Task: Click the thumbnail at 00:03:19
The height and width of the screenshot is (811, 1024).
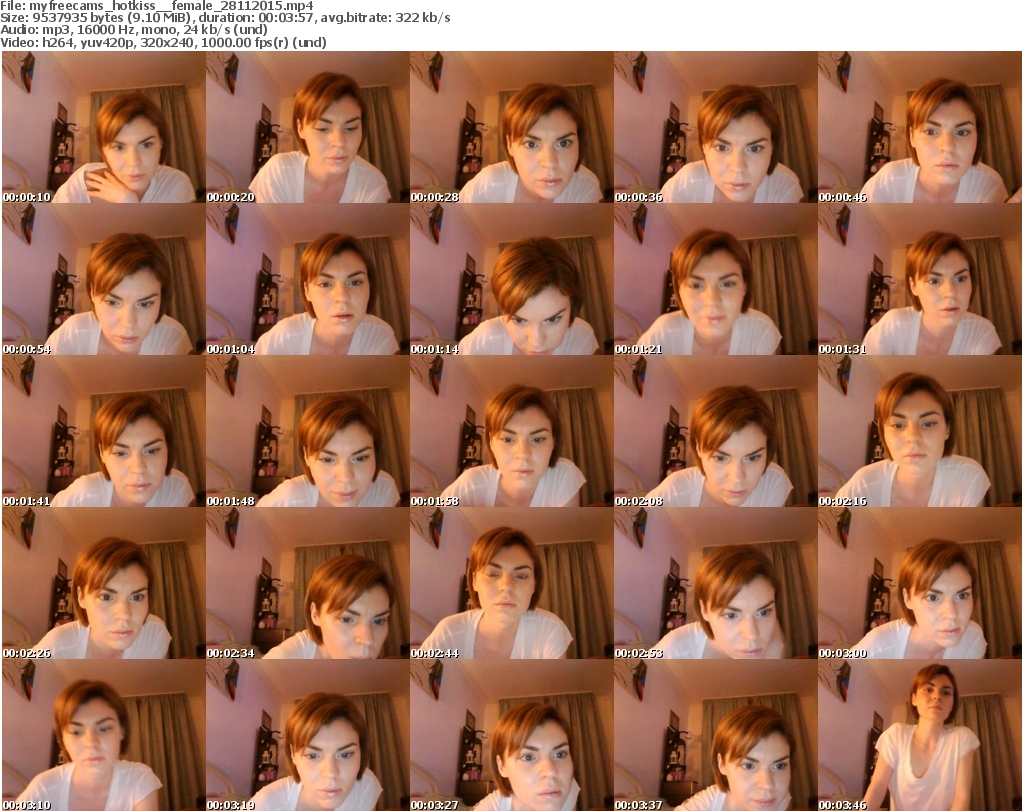Action: pyautogui.click(x=308, y=735)
